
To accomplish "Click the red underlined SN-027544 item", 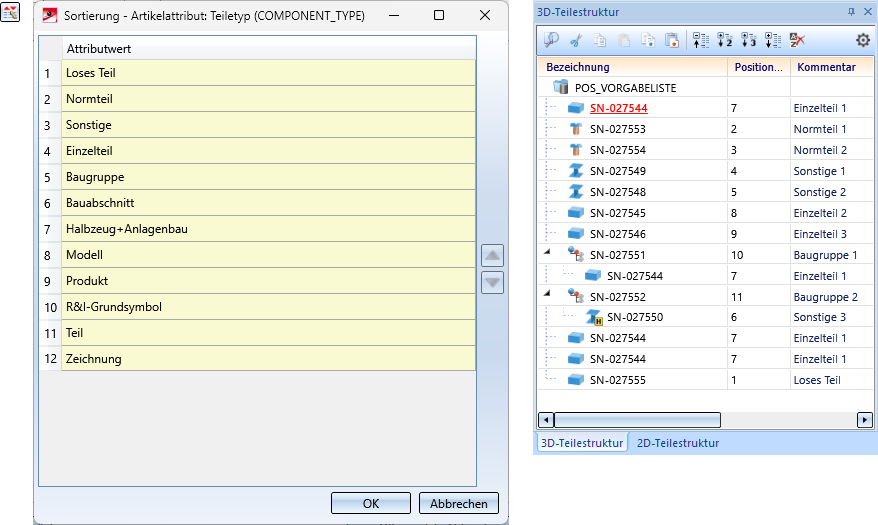I will point(618,108).
